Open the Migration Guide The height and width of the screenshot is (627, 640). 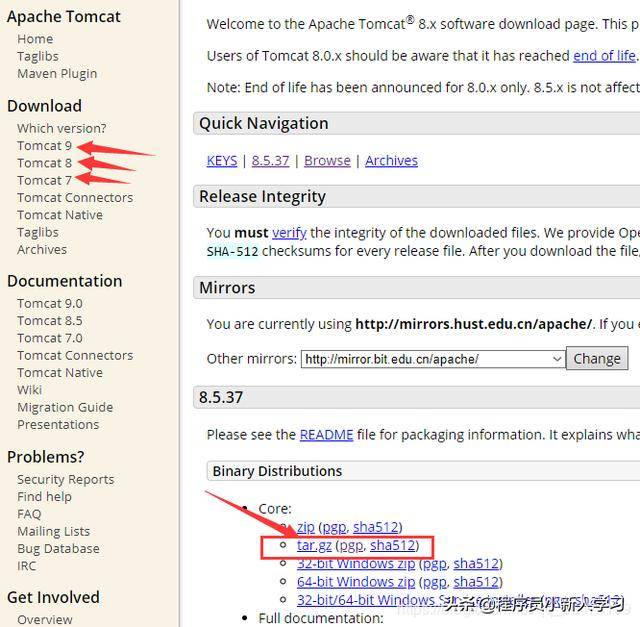click(x=65, y=407)
